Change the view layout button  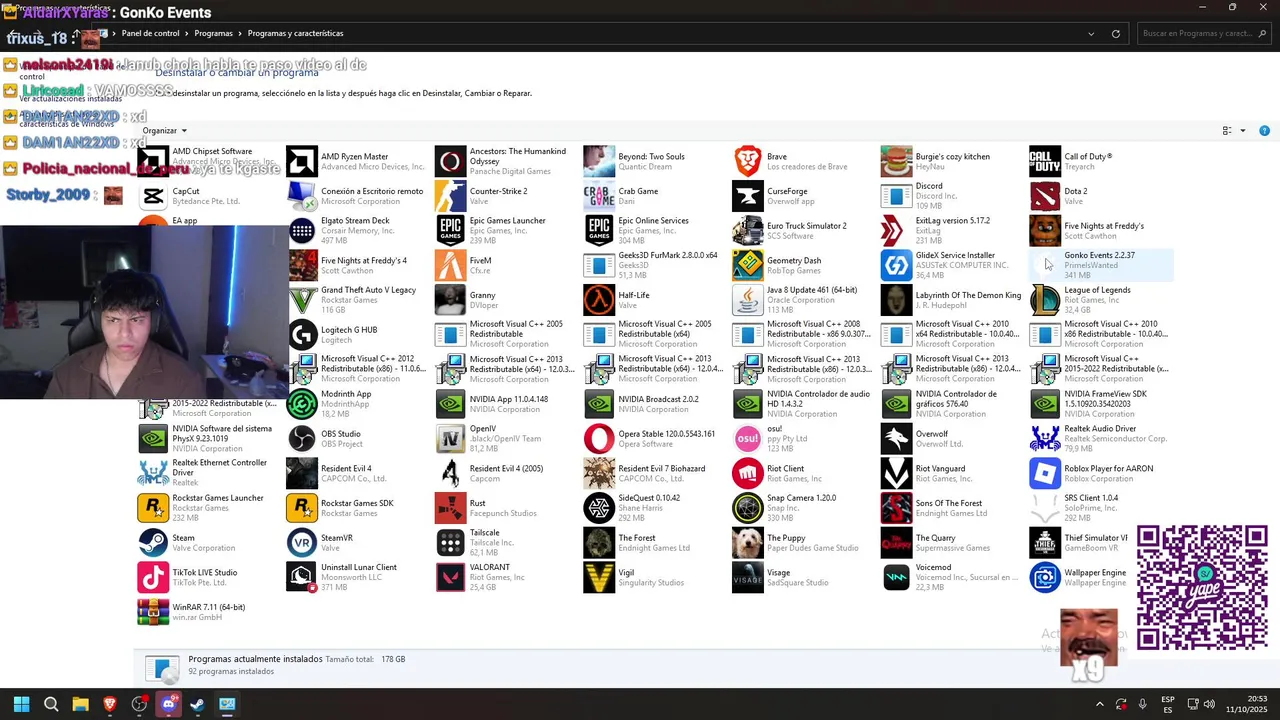(1227, 131)
